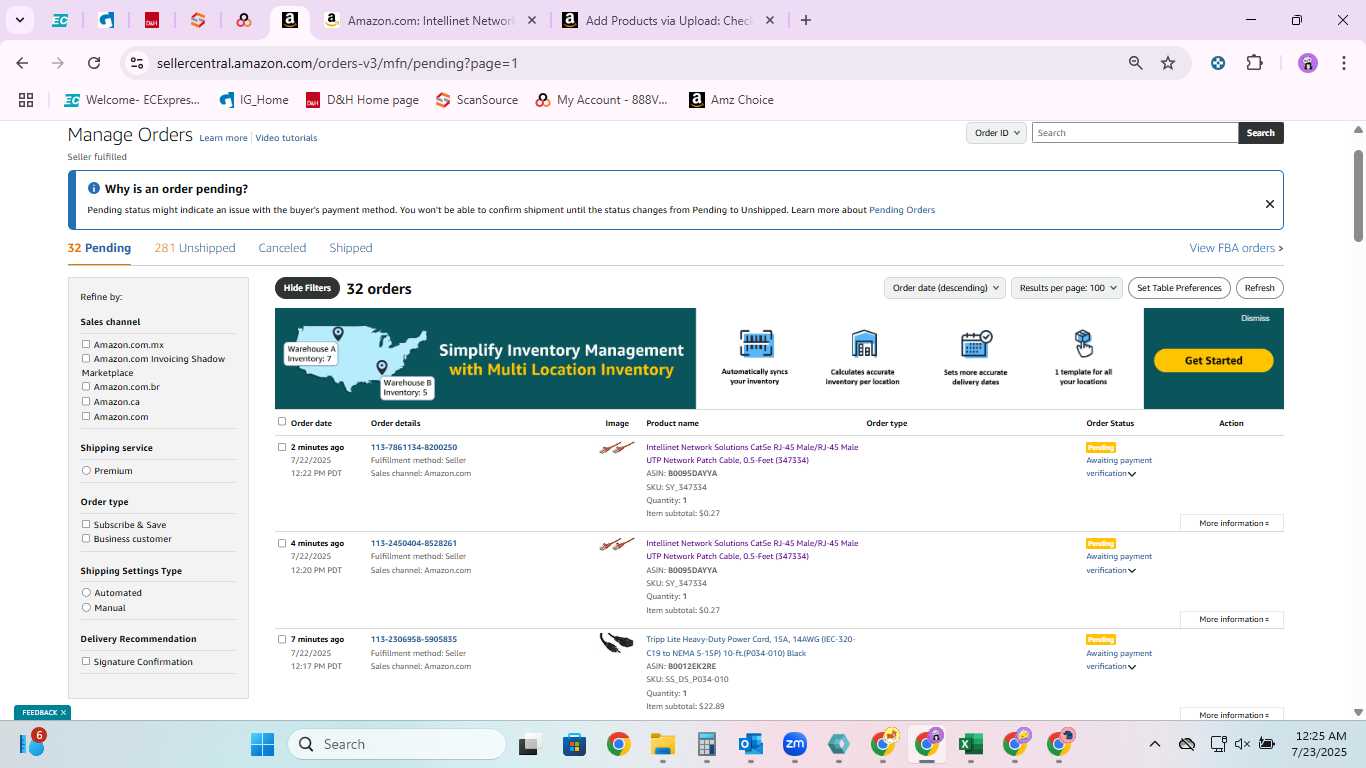Viewport: 1366px width, 768px height.
Task: Select Automated shipping settings type
Action: (86, 592)
